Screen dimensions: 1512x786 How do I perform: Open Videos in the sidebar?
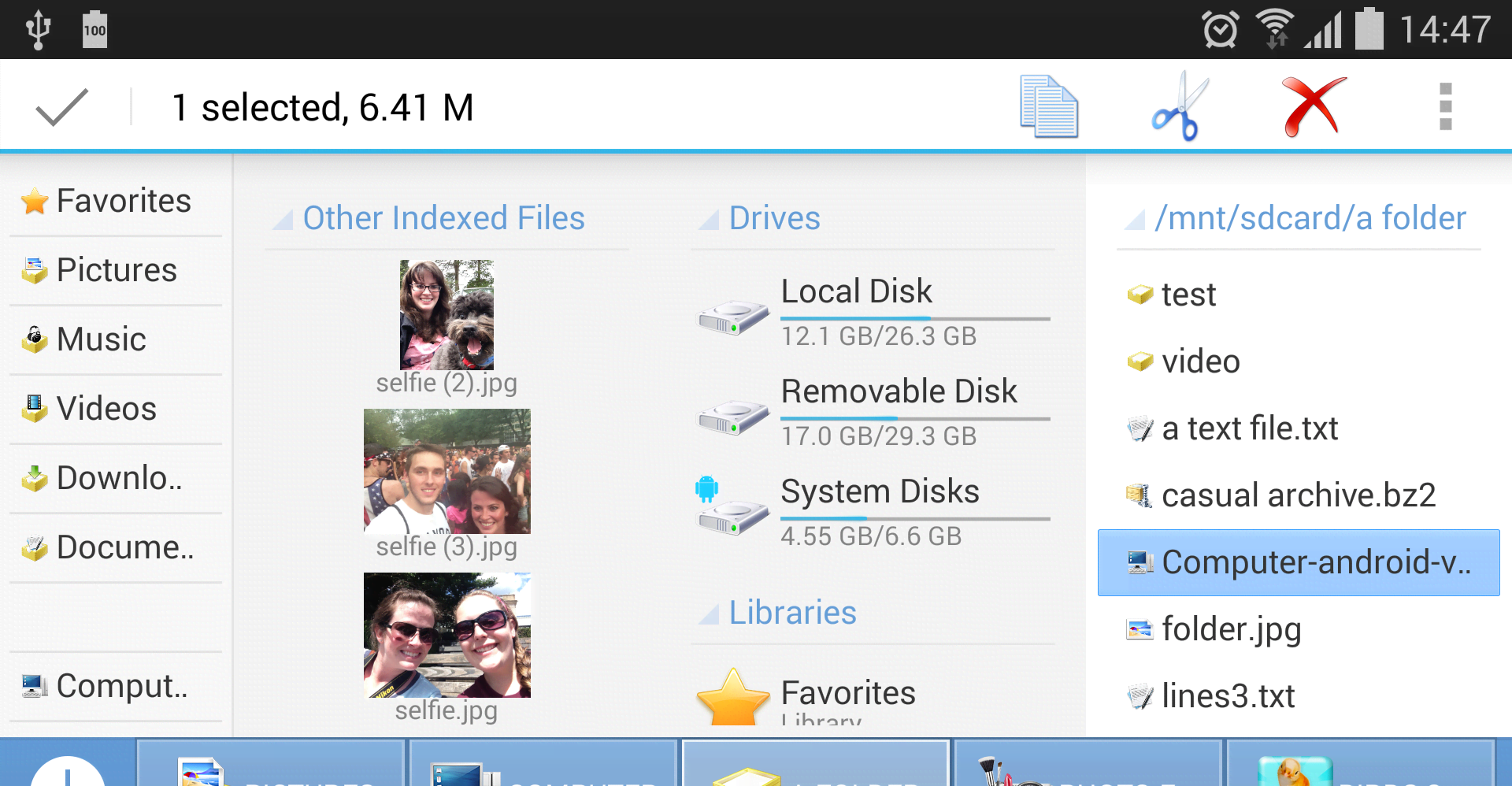pos(116,409)
